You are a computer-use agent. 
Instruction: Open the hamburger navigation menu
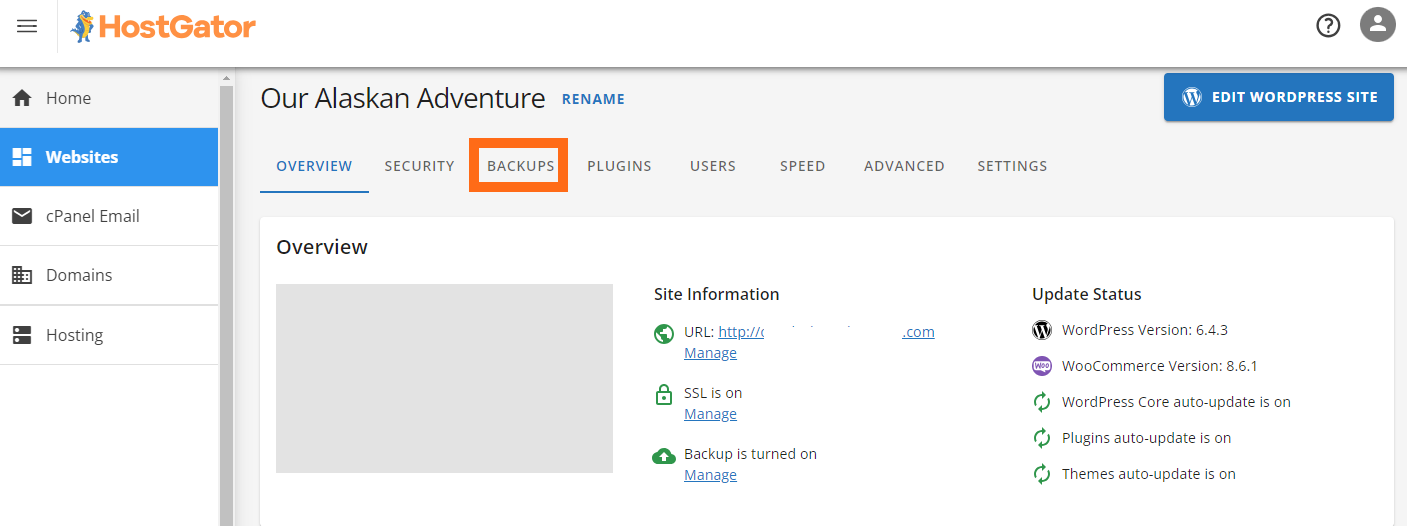27,26
